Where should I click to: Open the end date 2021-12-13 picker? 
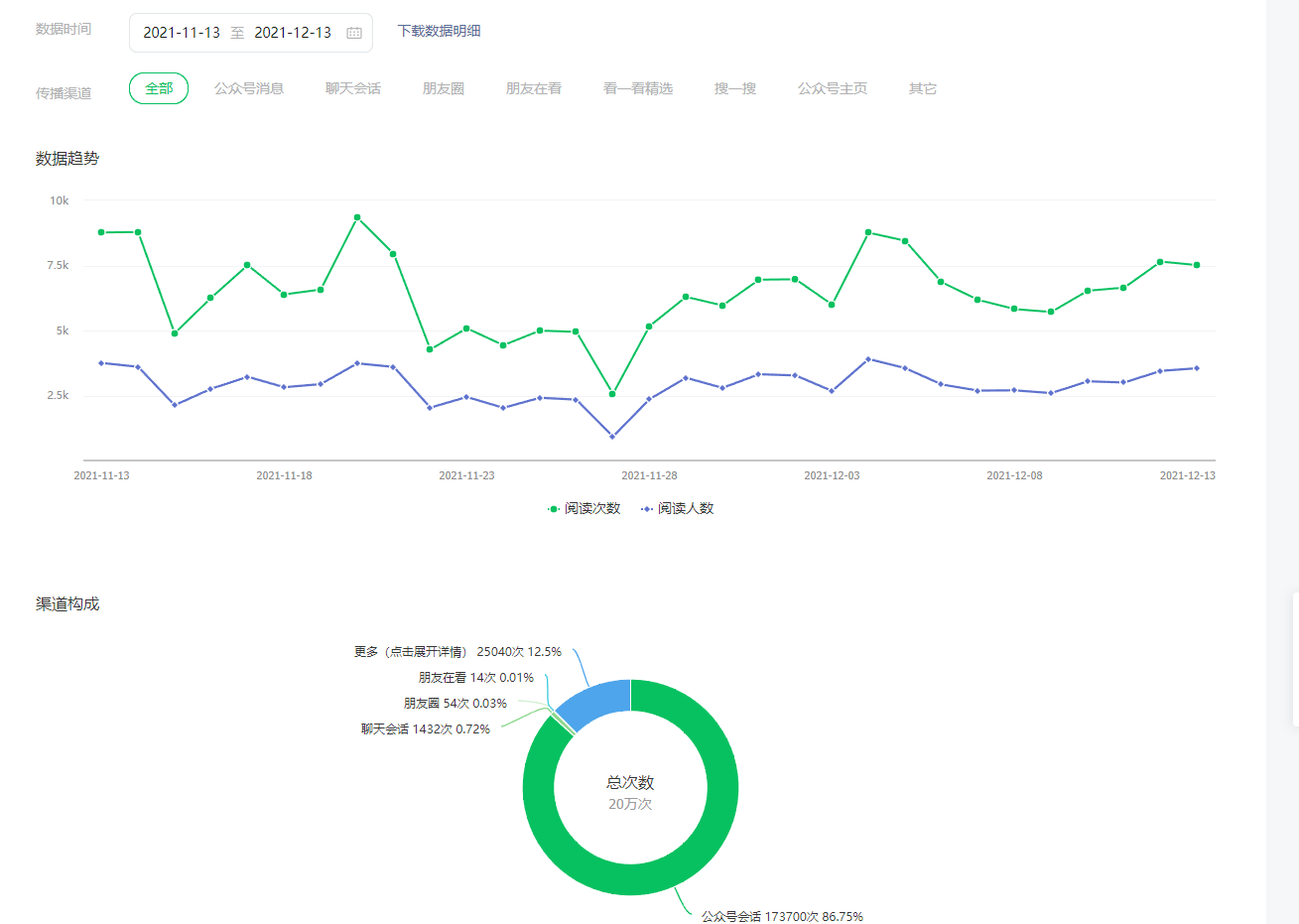coord(293,33)
